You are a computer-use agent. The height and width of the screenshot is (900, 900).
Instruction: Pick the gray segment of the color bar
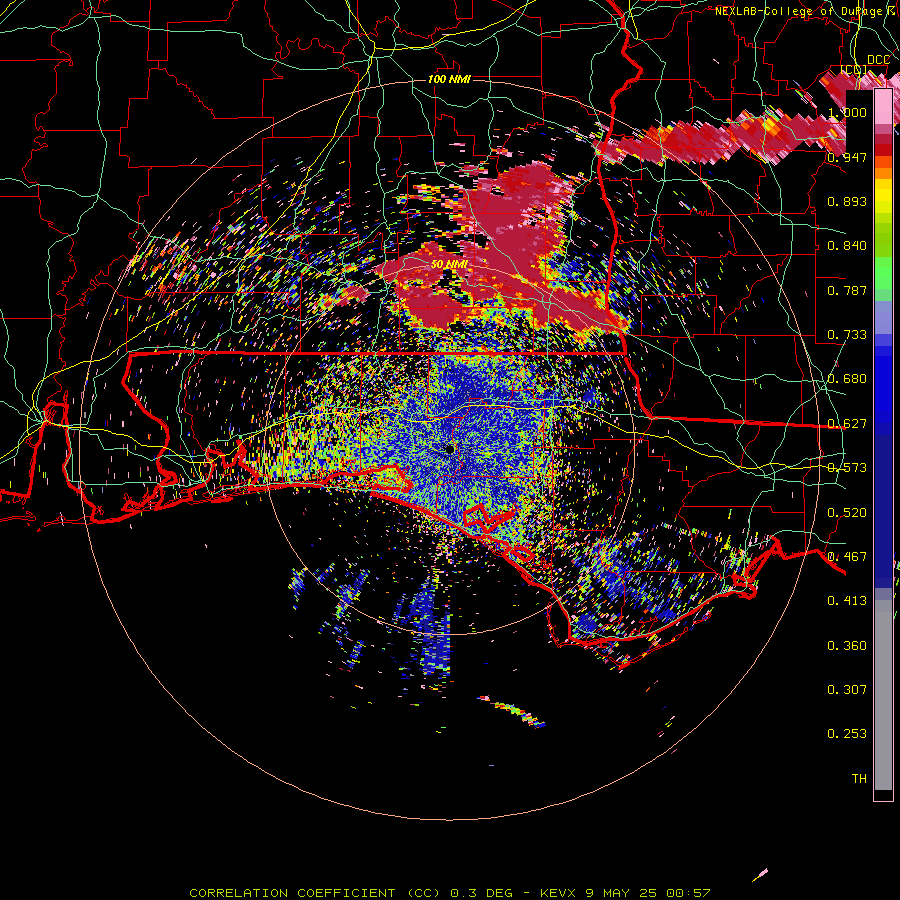883,695
